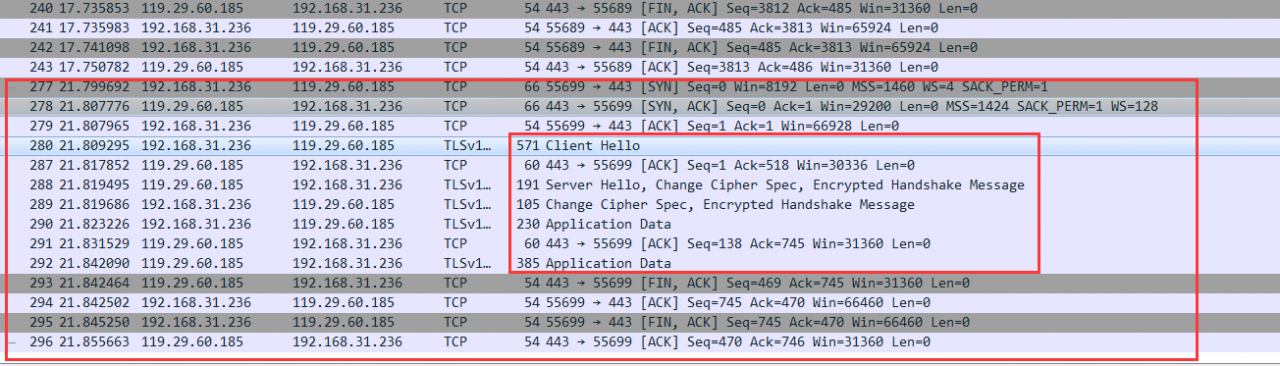Click packet 289 info starting with Change Cipher Spec
This screenshot has width=1280, height=366.
(730, 205)
